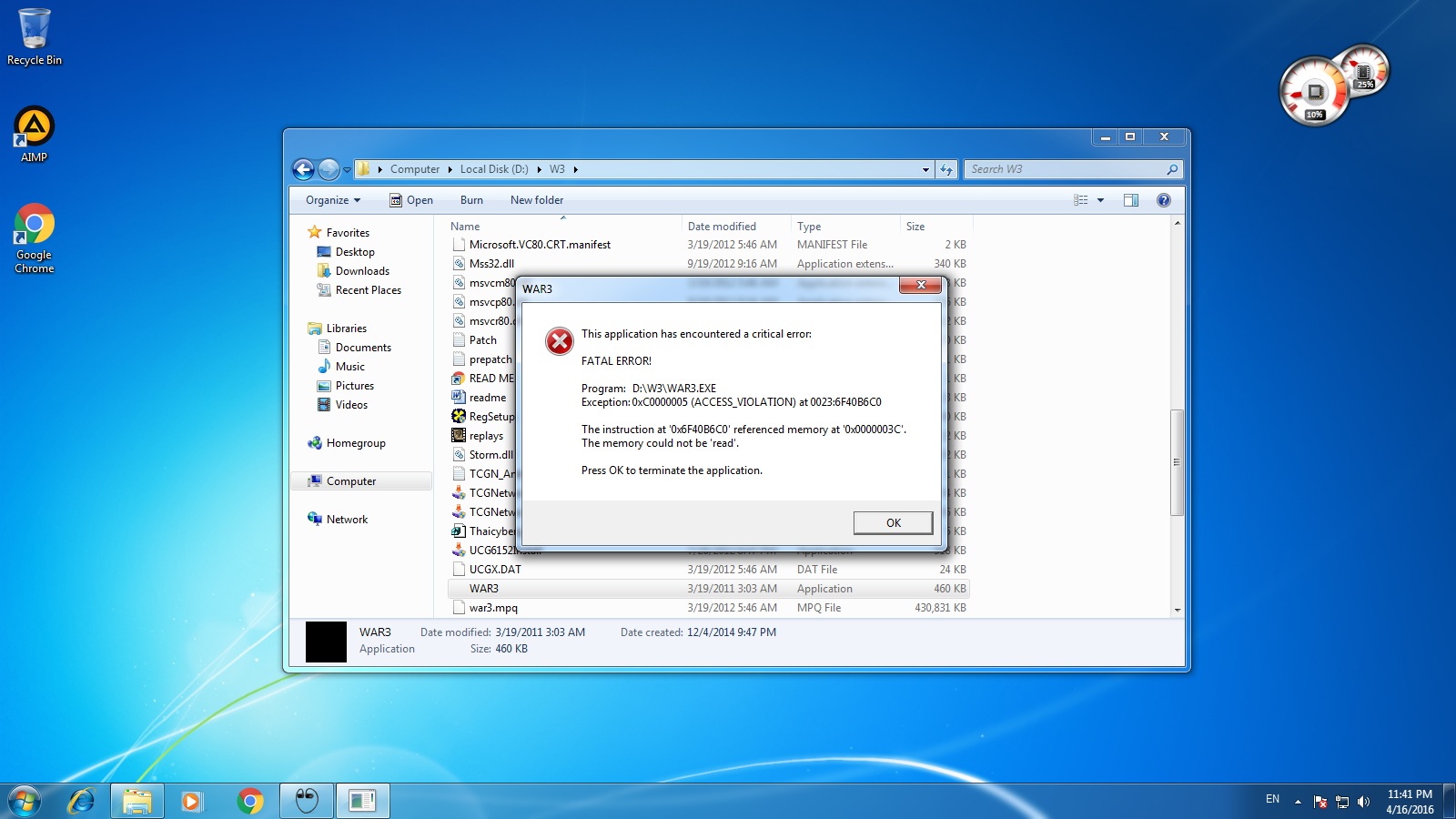1456x819 pixels.
Task: Expand the Organize dropdown menu
Action: coord(333,200)
